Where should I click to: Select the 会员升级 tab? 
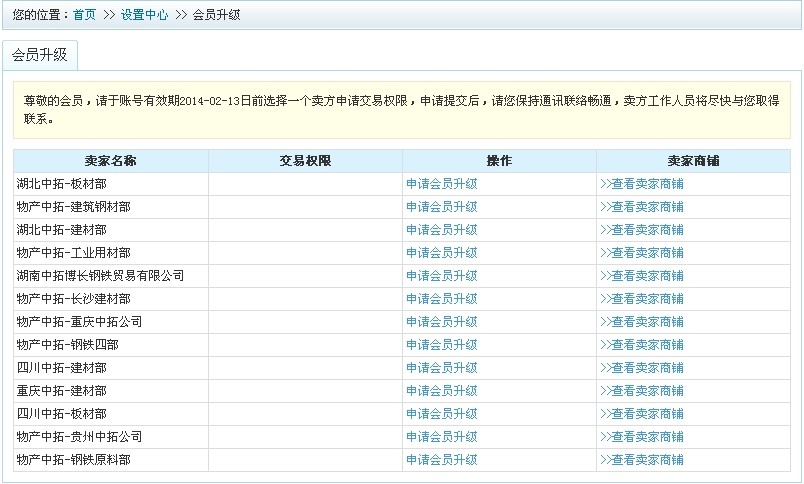[39, 55]
